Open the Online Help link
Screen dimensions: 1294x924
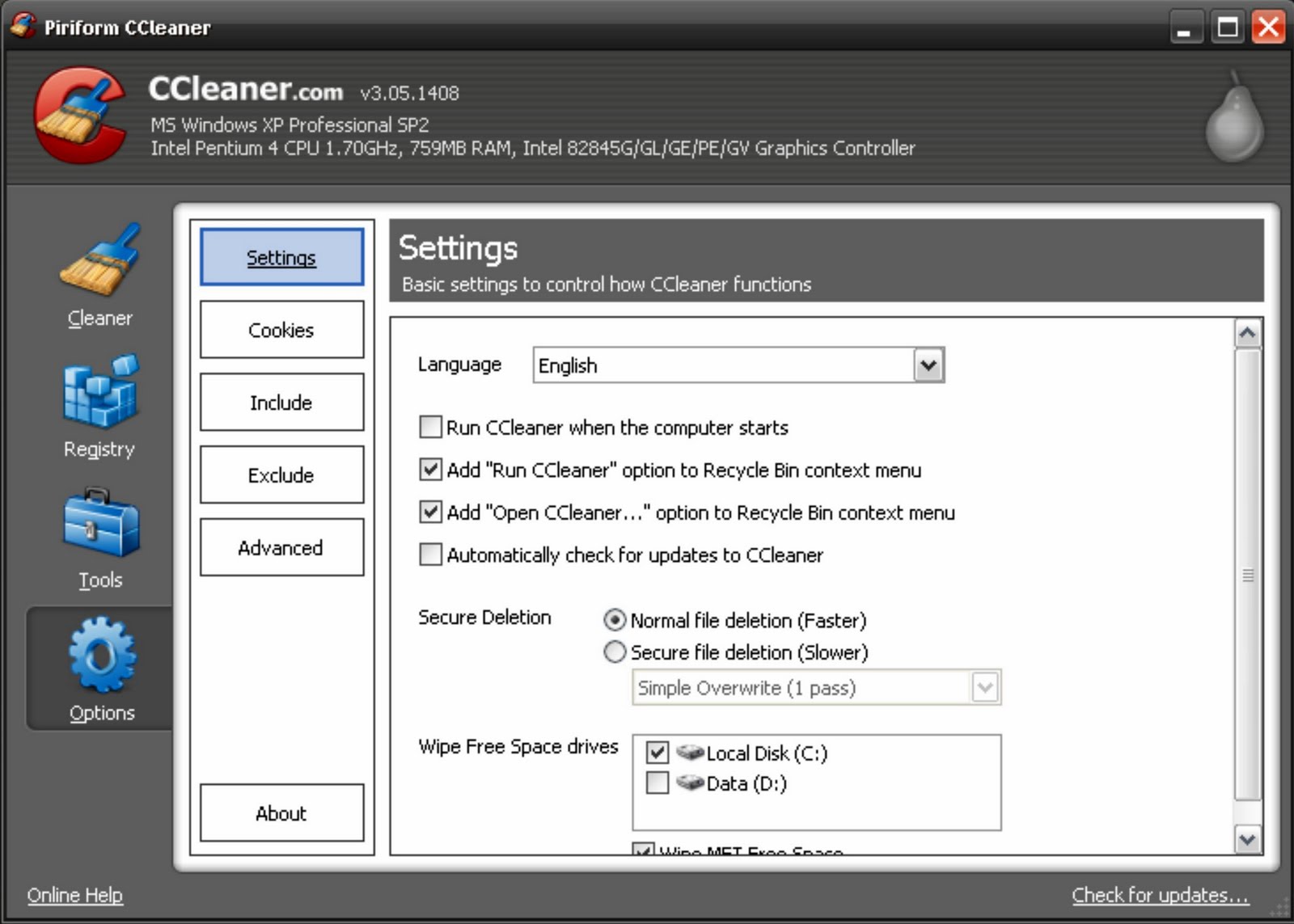pyautogui.click(x=75, y=895)
